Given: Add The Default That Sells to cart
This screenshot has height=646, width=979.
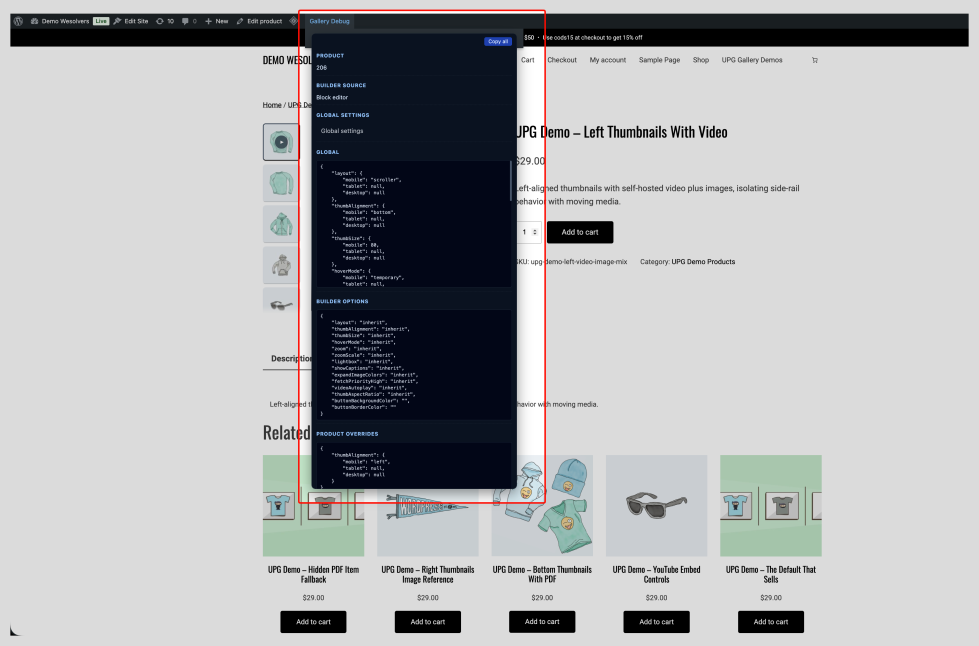Looking at the screenshot, I should point(770,622).
